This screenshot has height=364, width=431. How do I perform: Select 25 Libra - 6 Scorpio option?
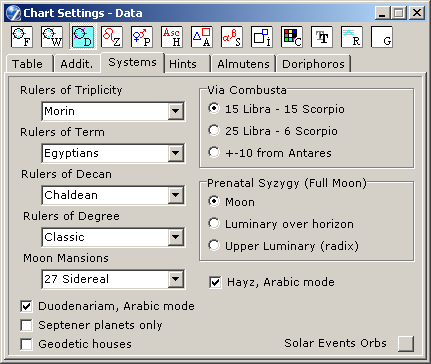[214, 131]
